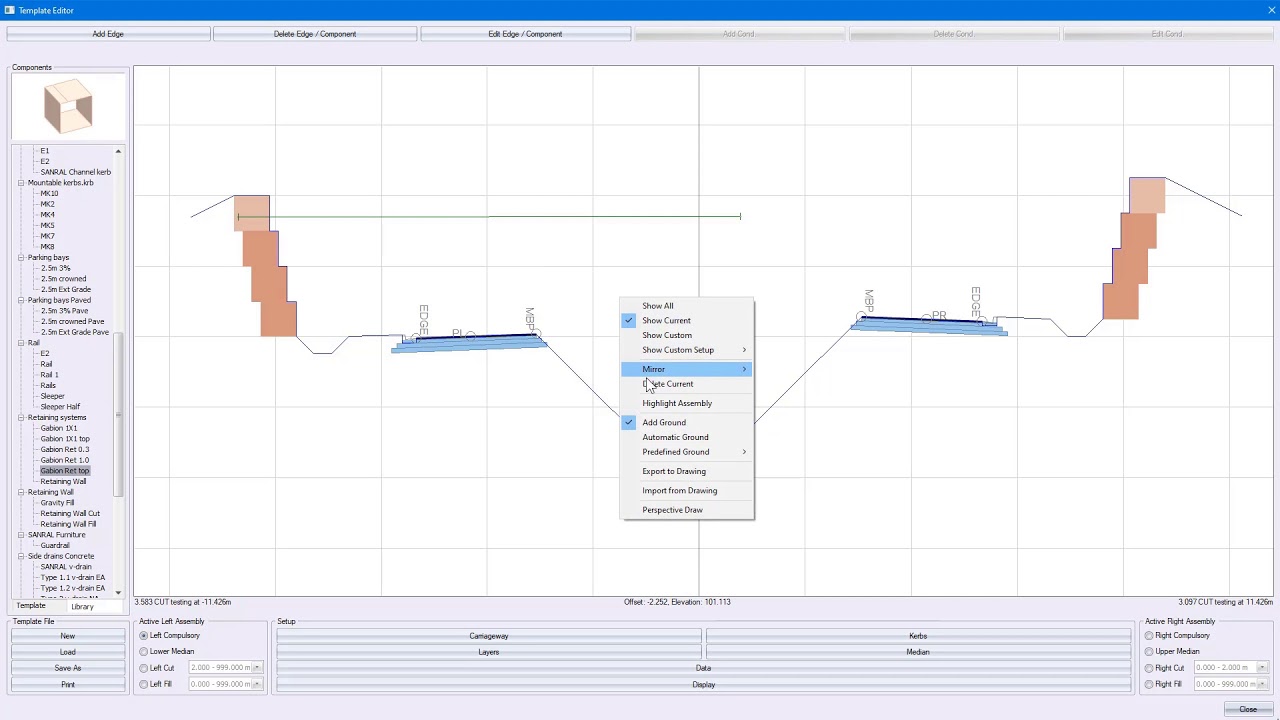This screenshot has height=720, width=1280.
Task: Select the Guardrail tree item
Action: [x=55, y=546]
